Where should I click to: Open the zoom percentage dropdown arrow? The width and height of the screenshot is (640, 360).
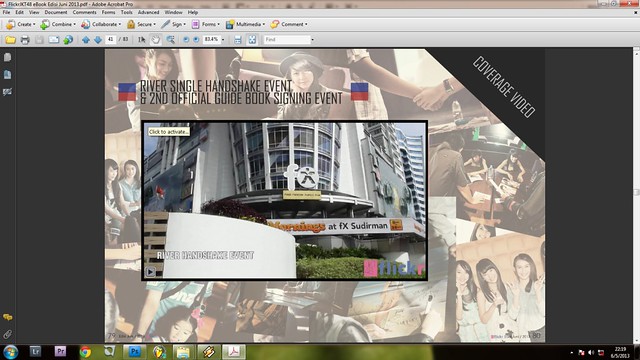pos(223,40)
